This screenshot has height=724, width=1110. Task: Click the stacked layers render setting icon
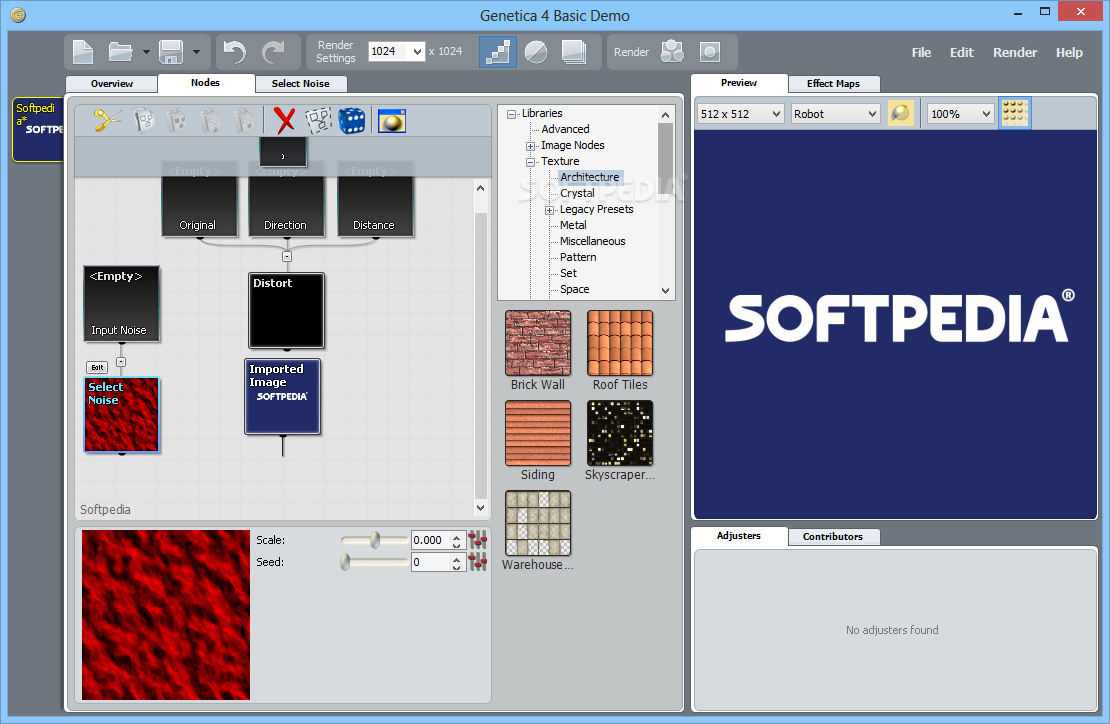[573, 52]
